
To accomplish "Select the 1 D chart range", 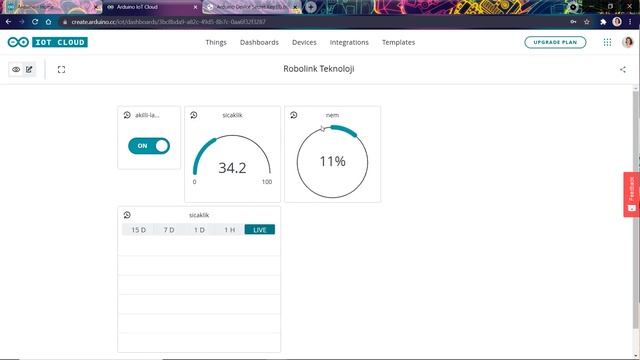I will (199, 230).
